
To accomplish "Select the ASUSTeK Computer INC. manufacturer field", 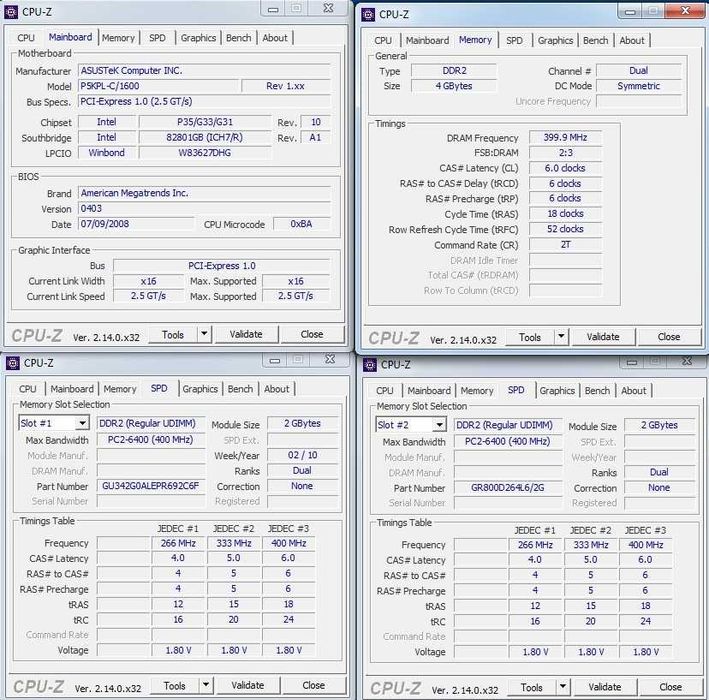I will [x=204, y=71].
